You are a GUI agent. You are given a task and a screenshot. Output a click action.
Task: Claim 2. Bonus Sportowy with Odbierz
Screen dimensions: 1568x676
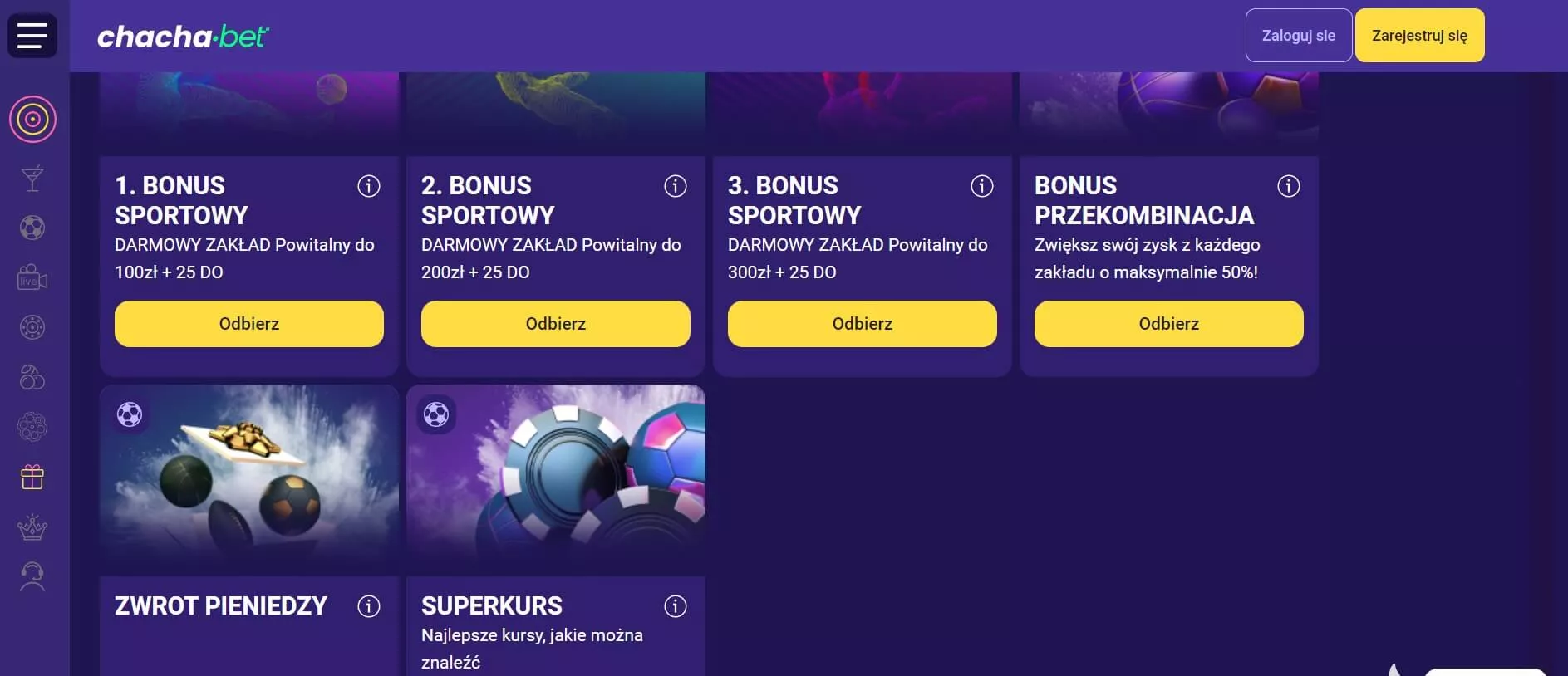click(x=555, y=324)
